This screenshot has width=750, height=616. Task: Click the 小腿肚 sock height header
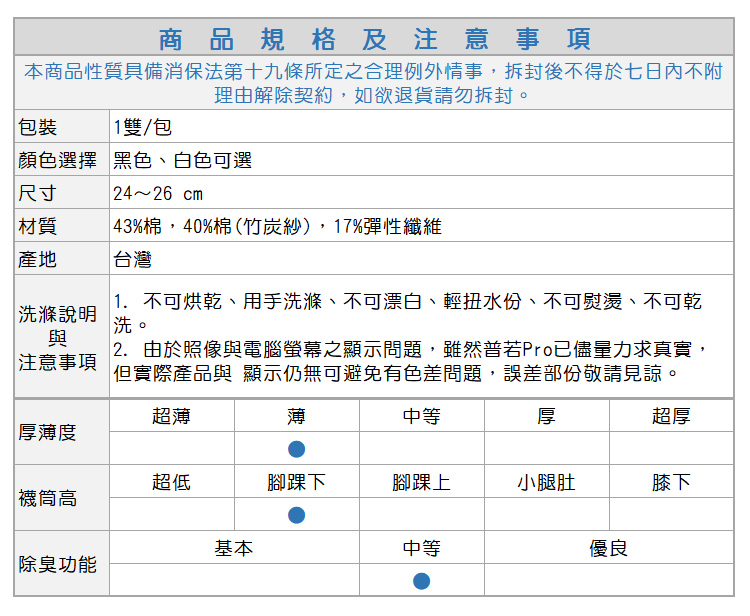[546, 482]
